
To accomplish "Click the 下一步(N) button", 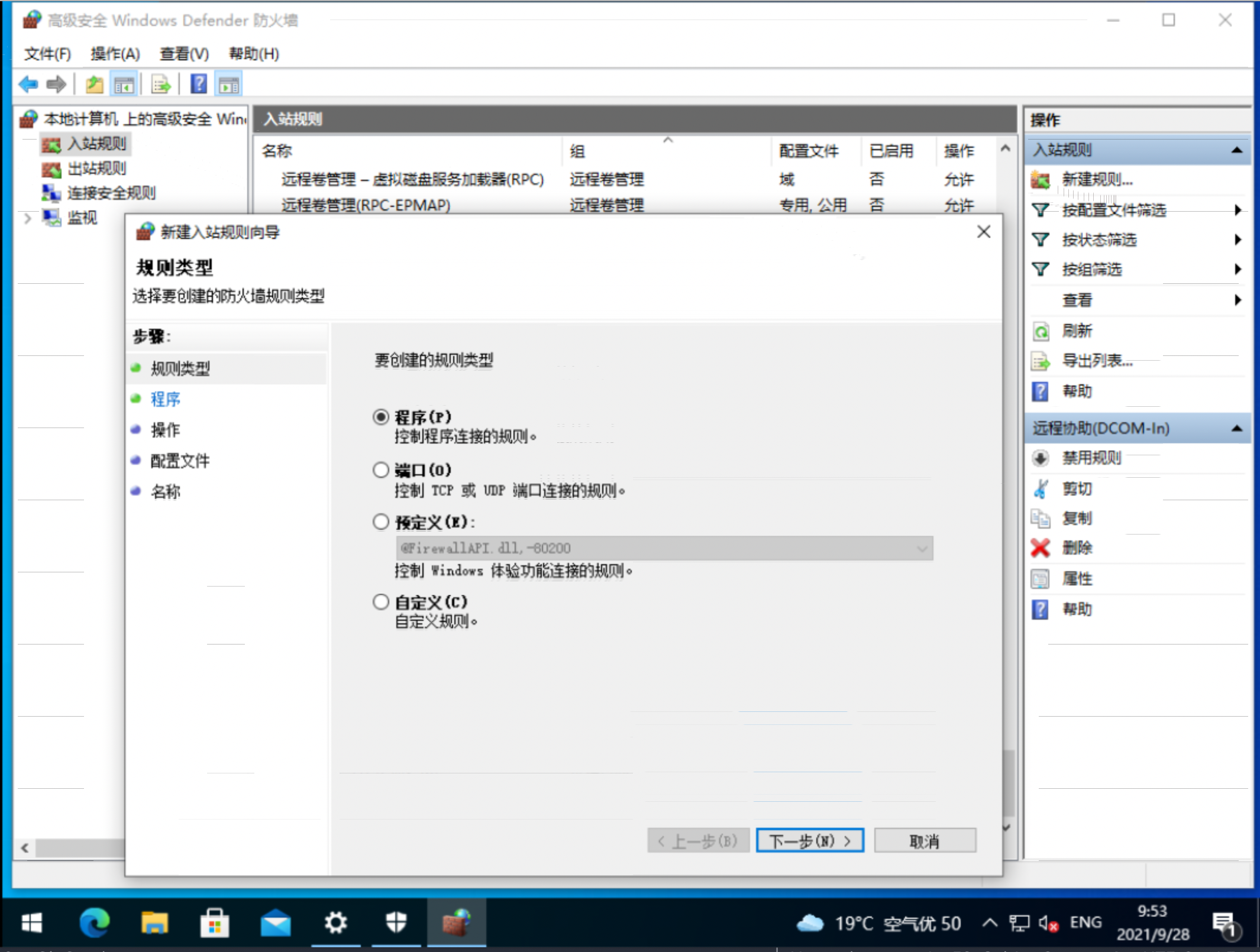I will [809, 840].
